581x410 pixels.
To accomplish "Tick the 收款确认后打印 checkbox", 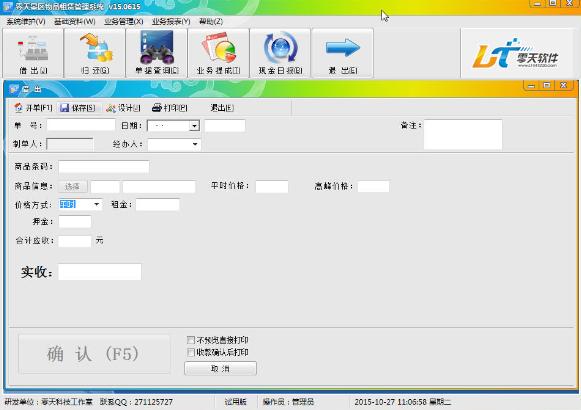I will 191,352.
